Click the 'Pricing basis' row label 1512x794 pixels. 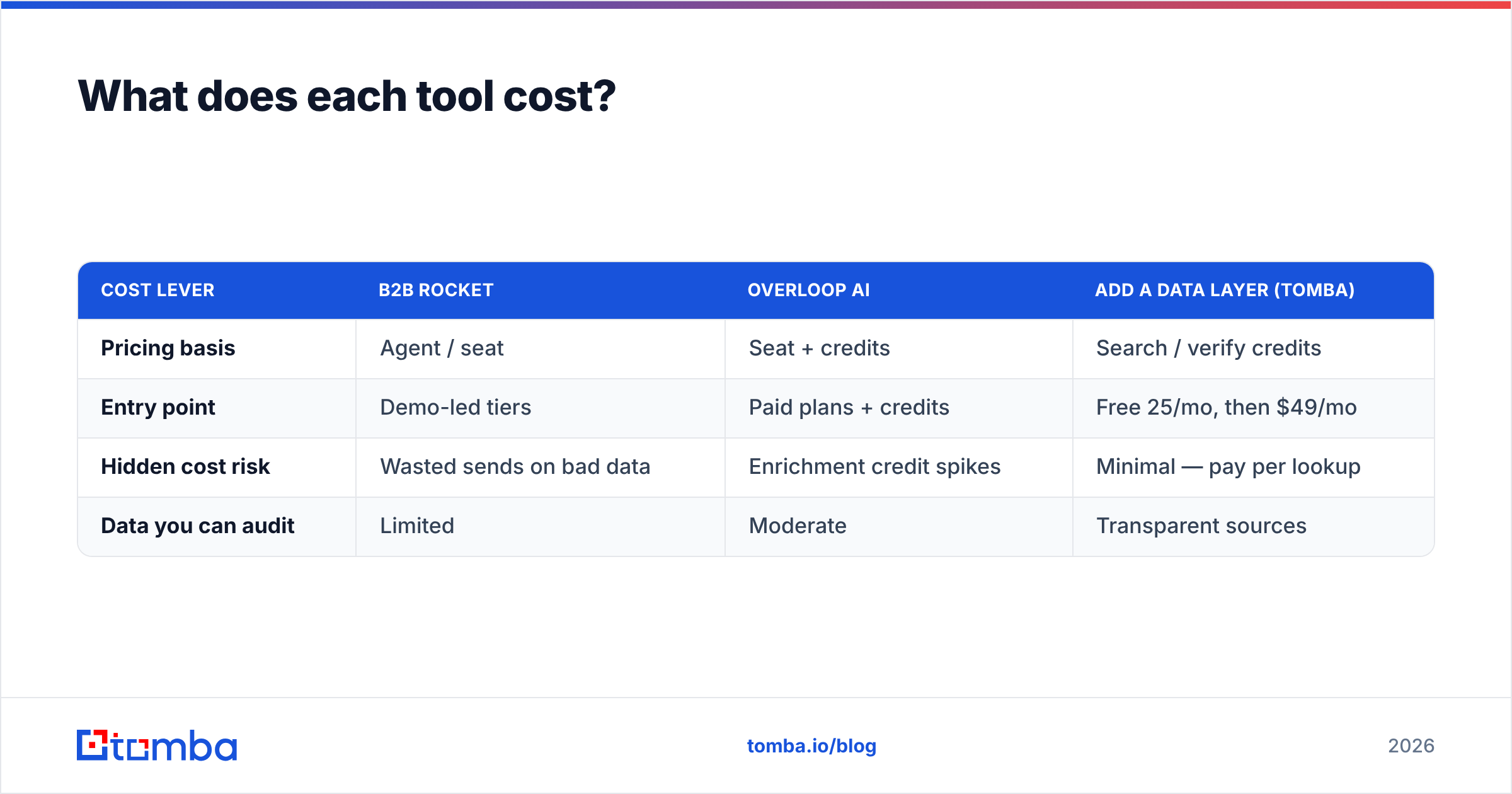tap(168, 348)
